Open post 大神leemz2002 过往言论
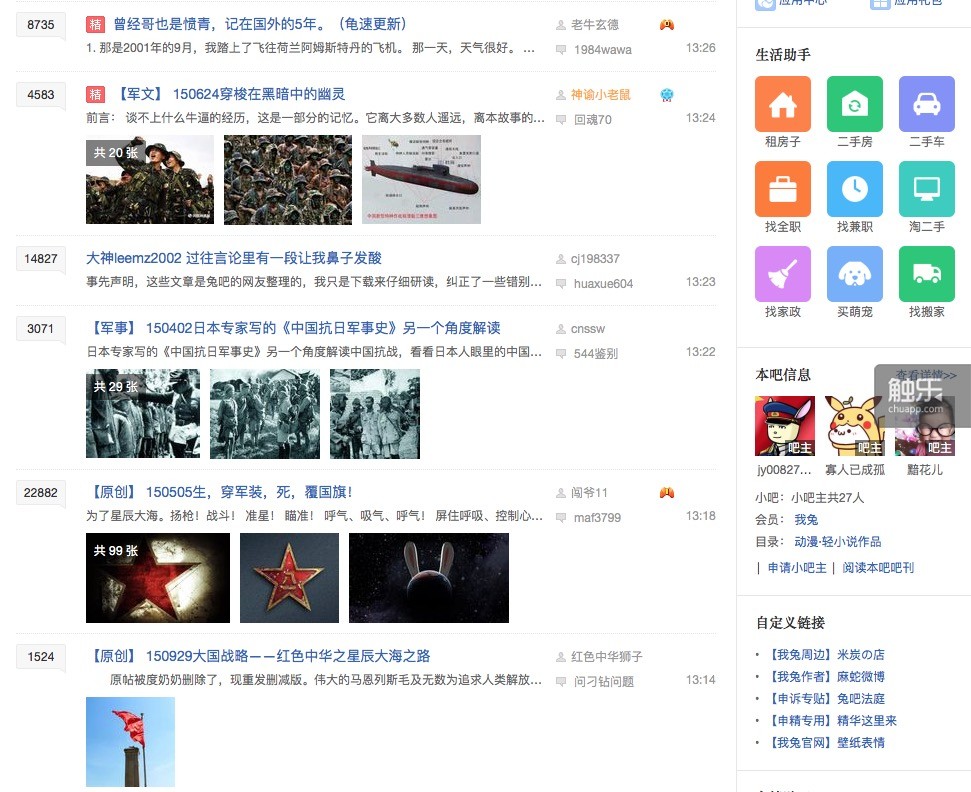This screenshot has height=792, width=971. [x=233, y=258]
